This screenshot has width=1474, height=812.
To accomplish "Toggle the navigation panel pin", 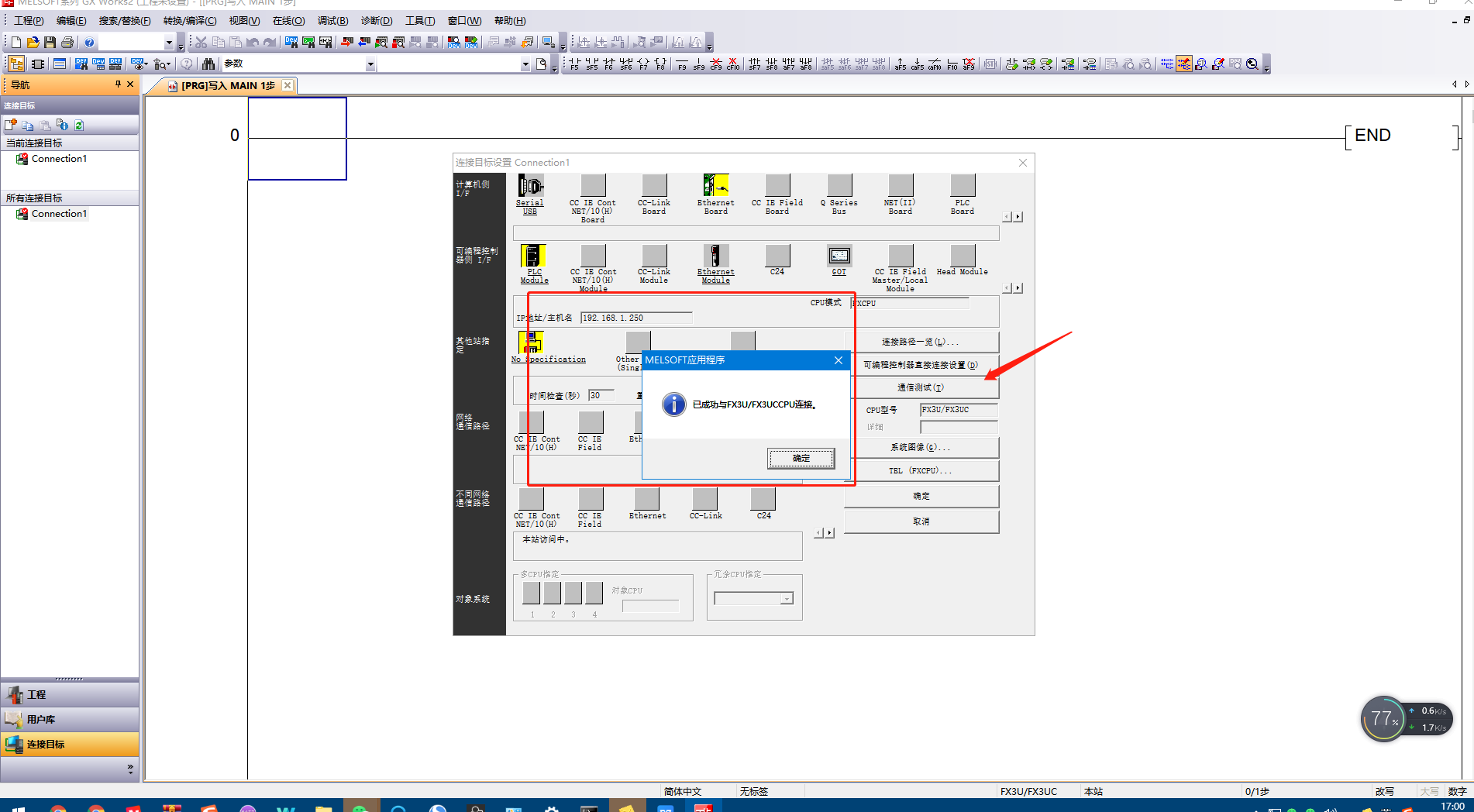I will point(118,84).
